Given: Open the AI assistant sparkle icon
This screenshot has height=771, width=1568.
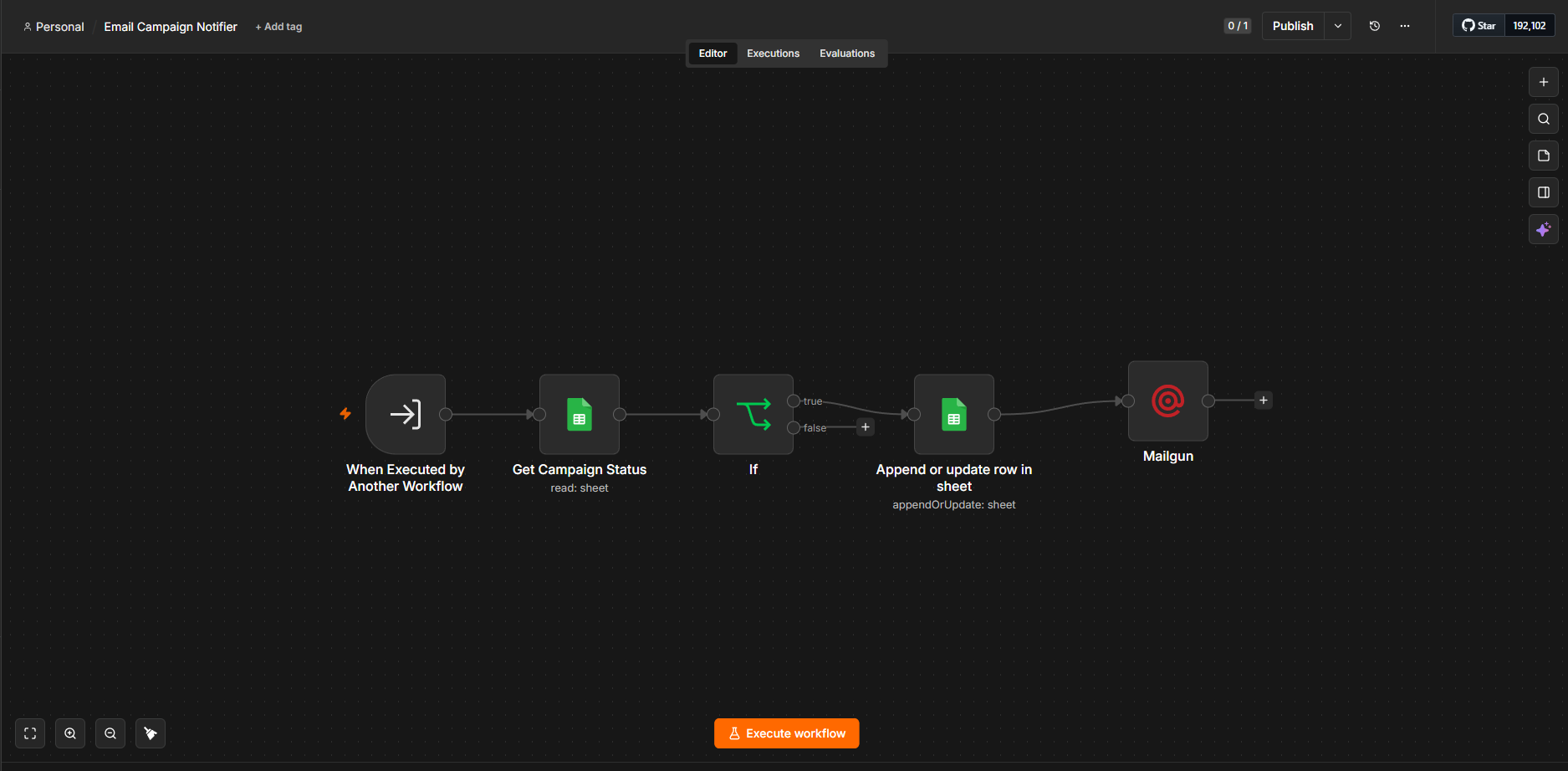Looking at the screenshot, I should coord(1544,229).
